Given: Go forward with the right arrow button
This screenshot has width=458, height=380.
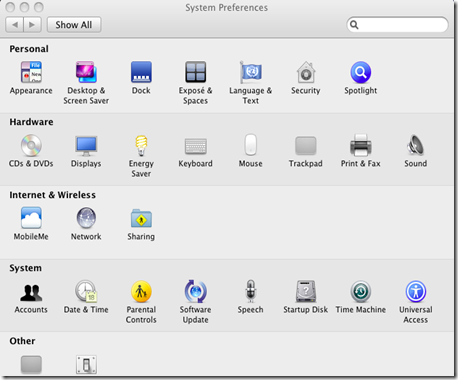Looking at the screenshot, I should click(32, 25).
